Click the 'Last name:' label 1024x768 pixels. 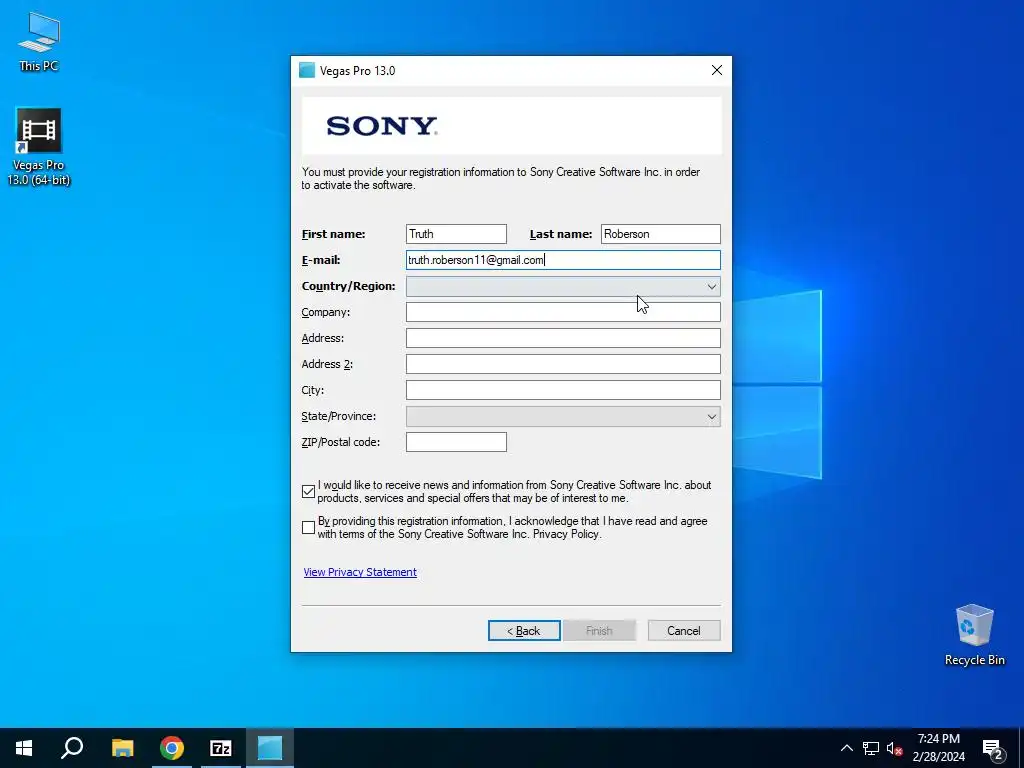(560, 234)
